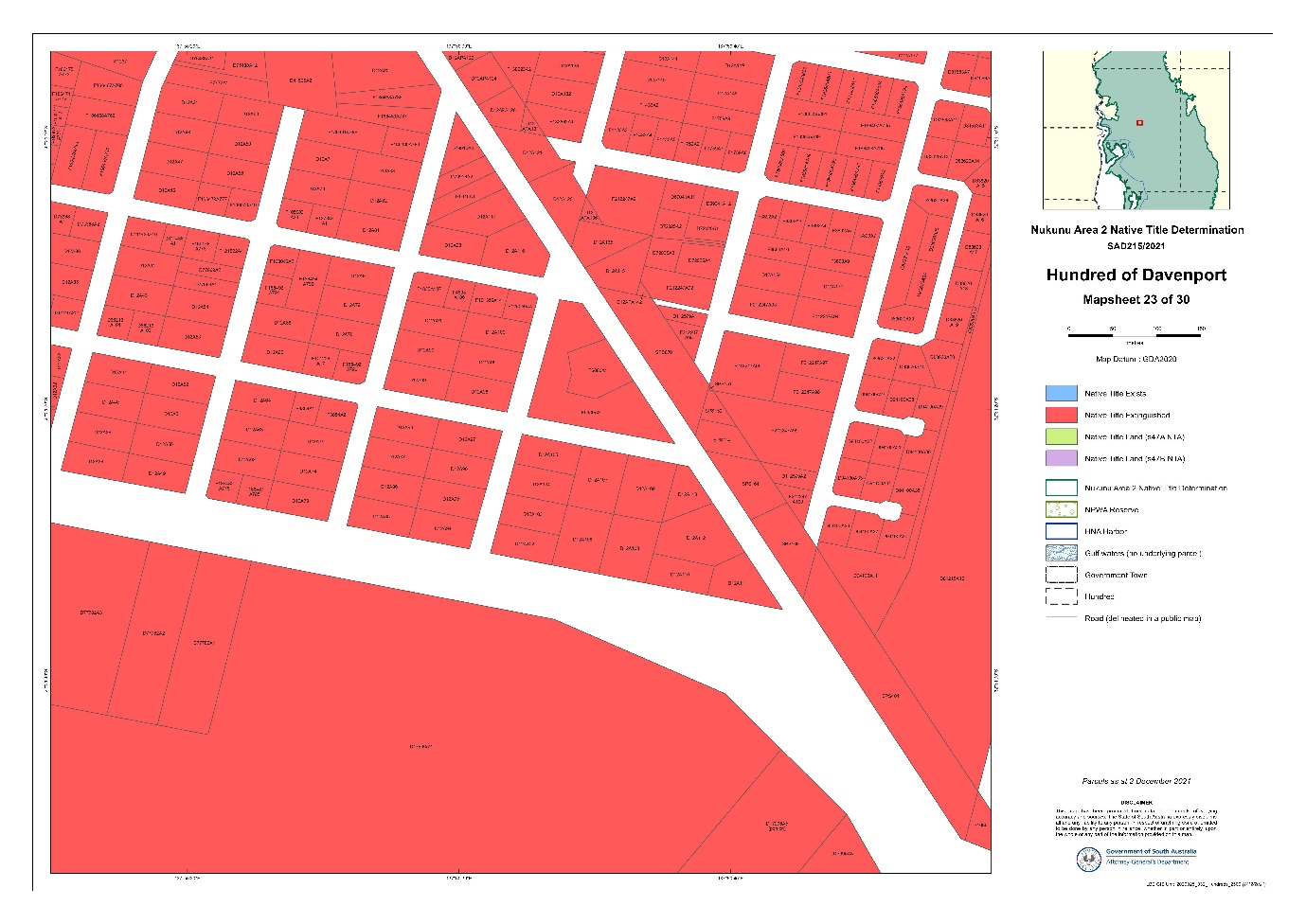Viewport: 1306px width, 924px height.
Task: Click the 'Government Town' legend label
Action: point(1116,575)
